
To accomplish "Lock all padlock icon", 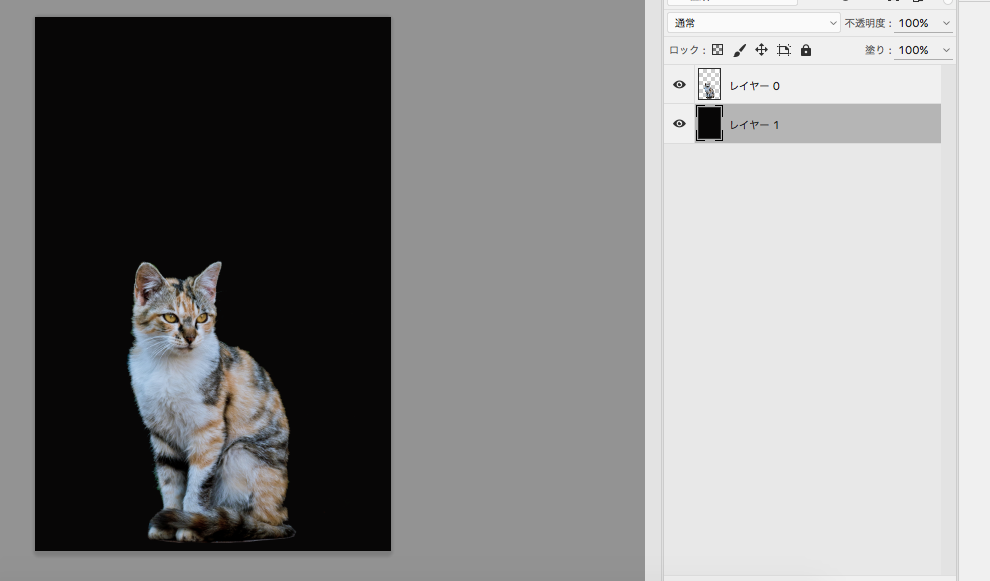I will pos(806,50).
